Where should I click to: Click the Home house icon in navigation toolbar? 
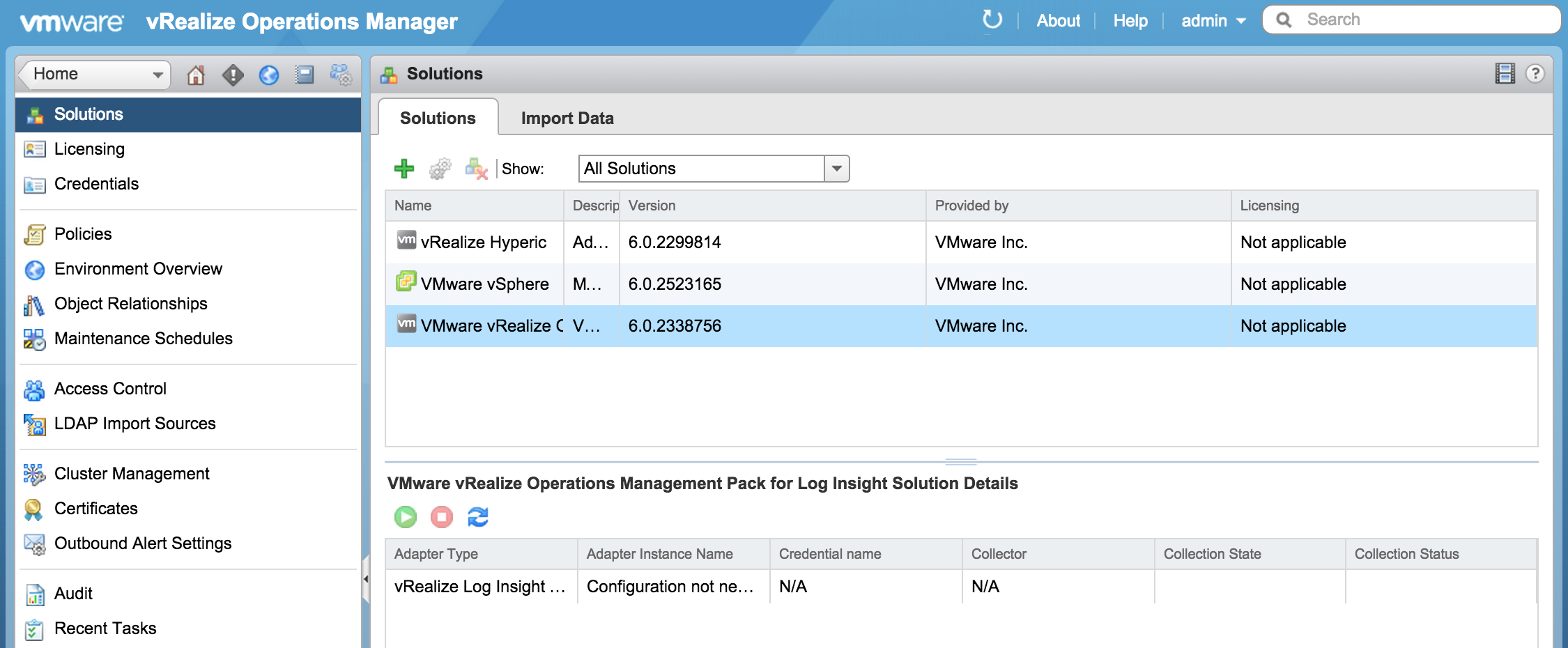click(x=196, y=75)
